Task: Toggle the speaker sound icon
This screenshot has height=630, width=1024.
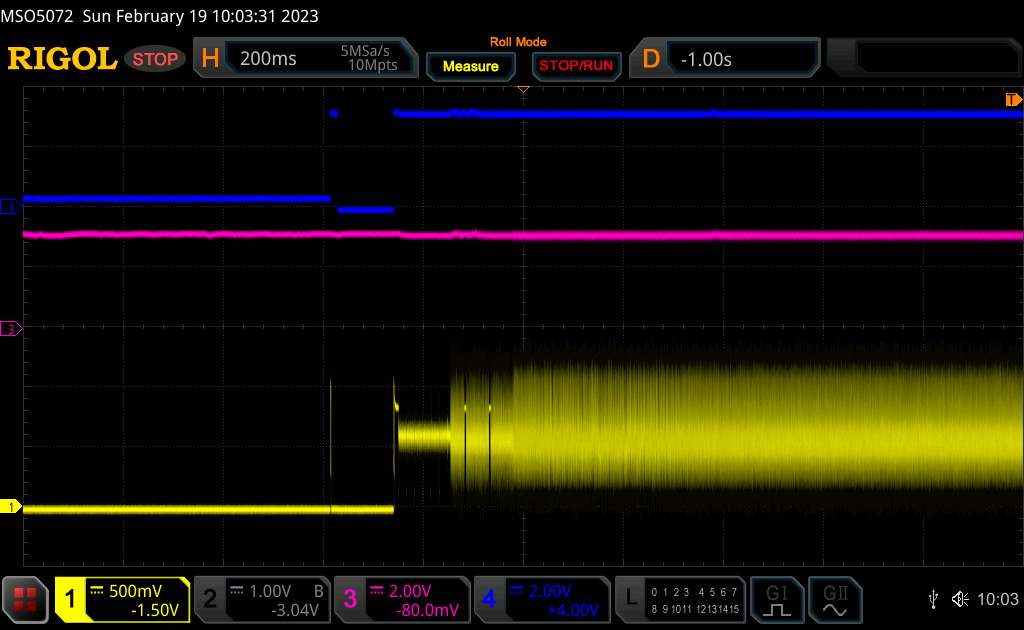Action: (x=959, y=599)
